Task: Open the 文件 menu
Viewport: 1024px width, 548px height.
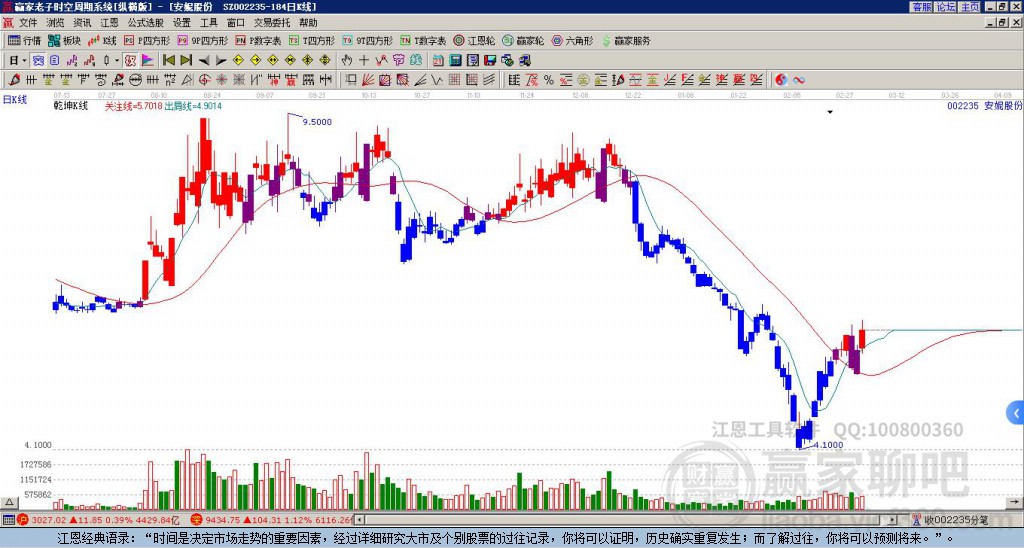Action: pos(28,23)
